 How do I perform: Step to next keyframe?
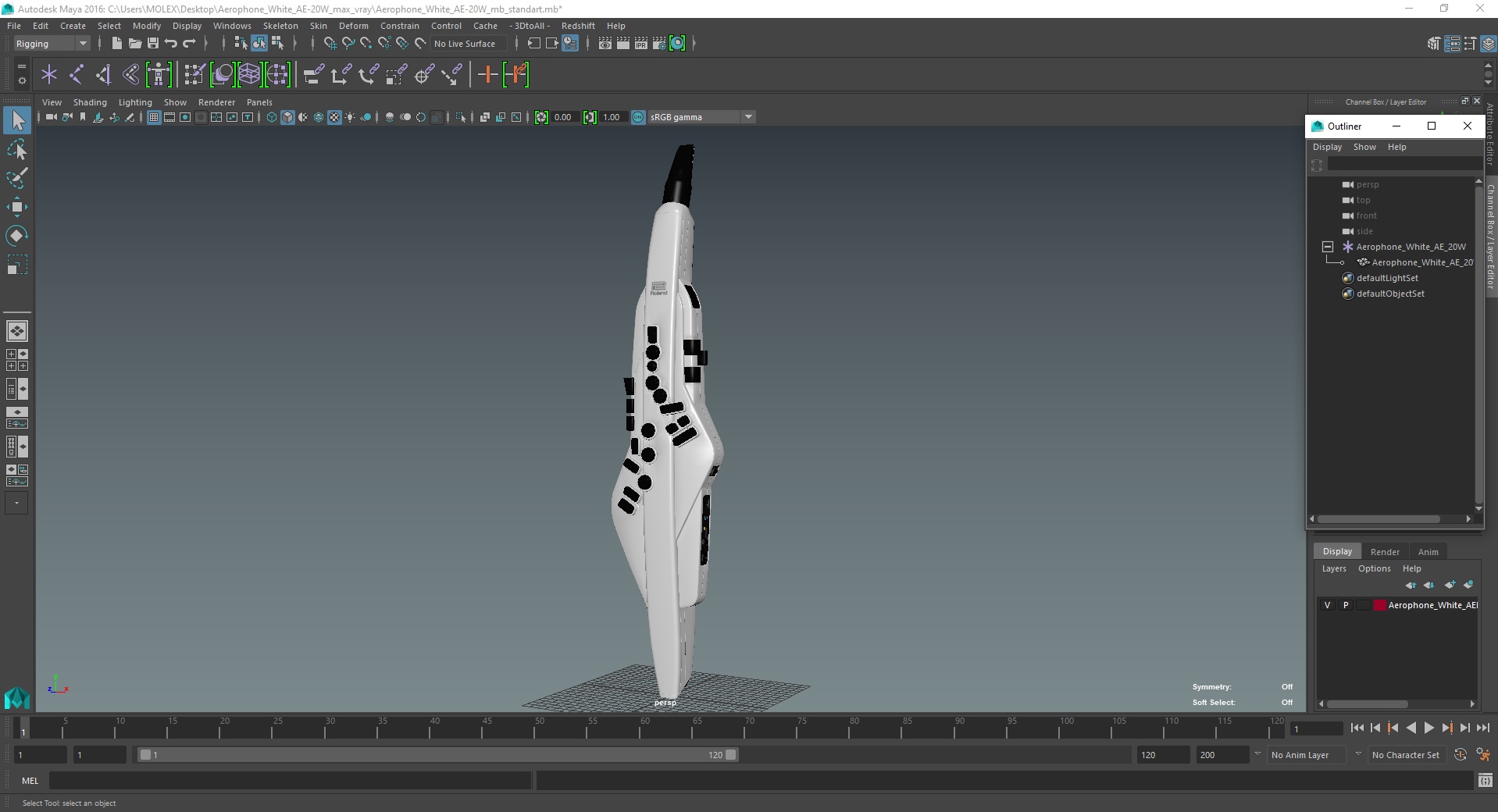point(1446,728)
